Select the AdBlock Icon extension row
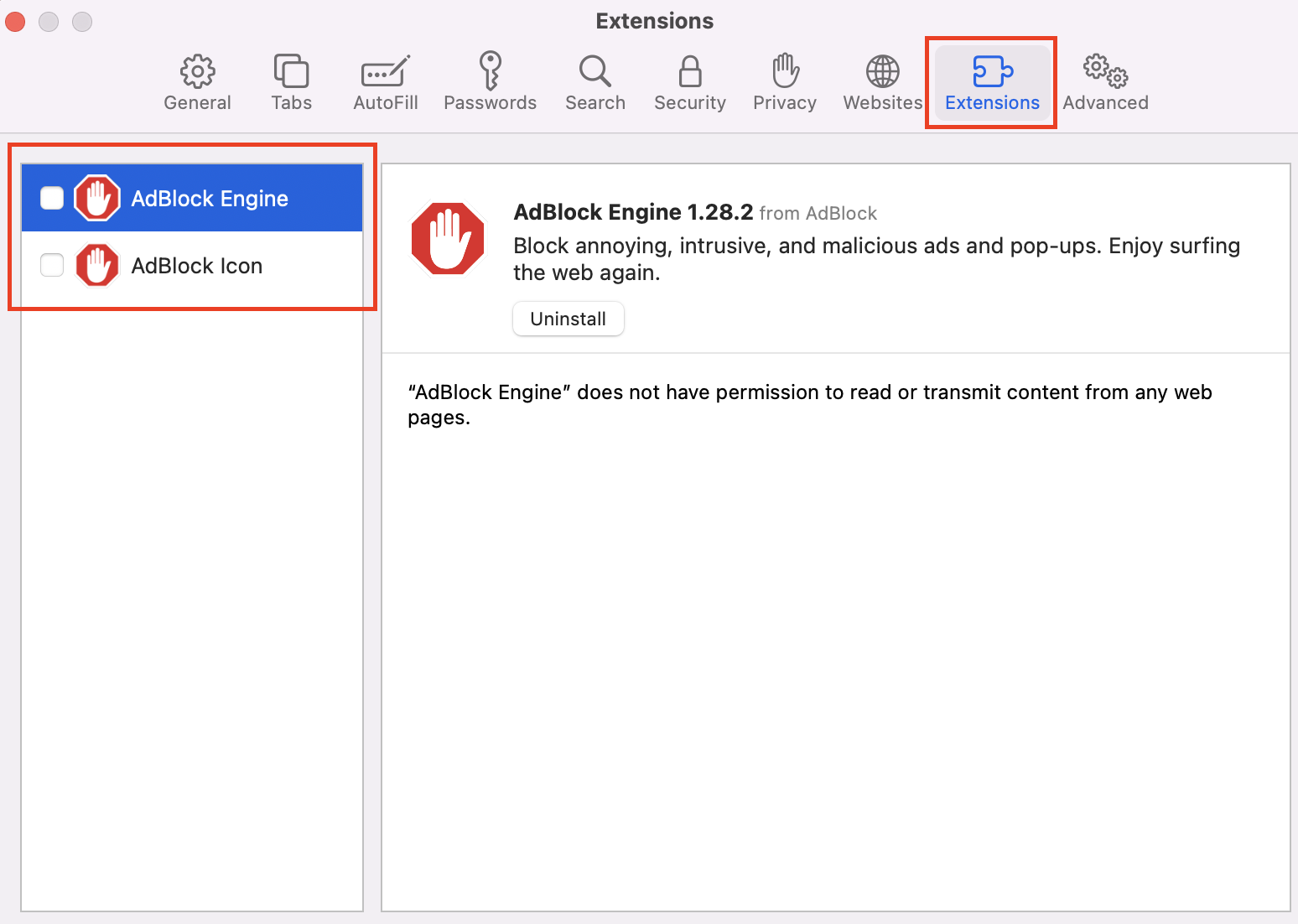Screen dimensions: 1298x924 pyautogui.click(x=192, y=265)
